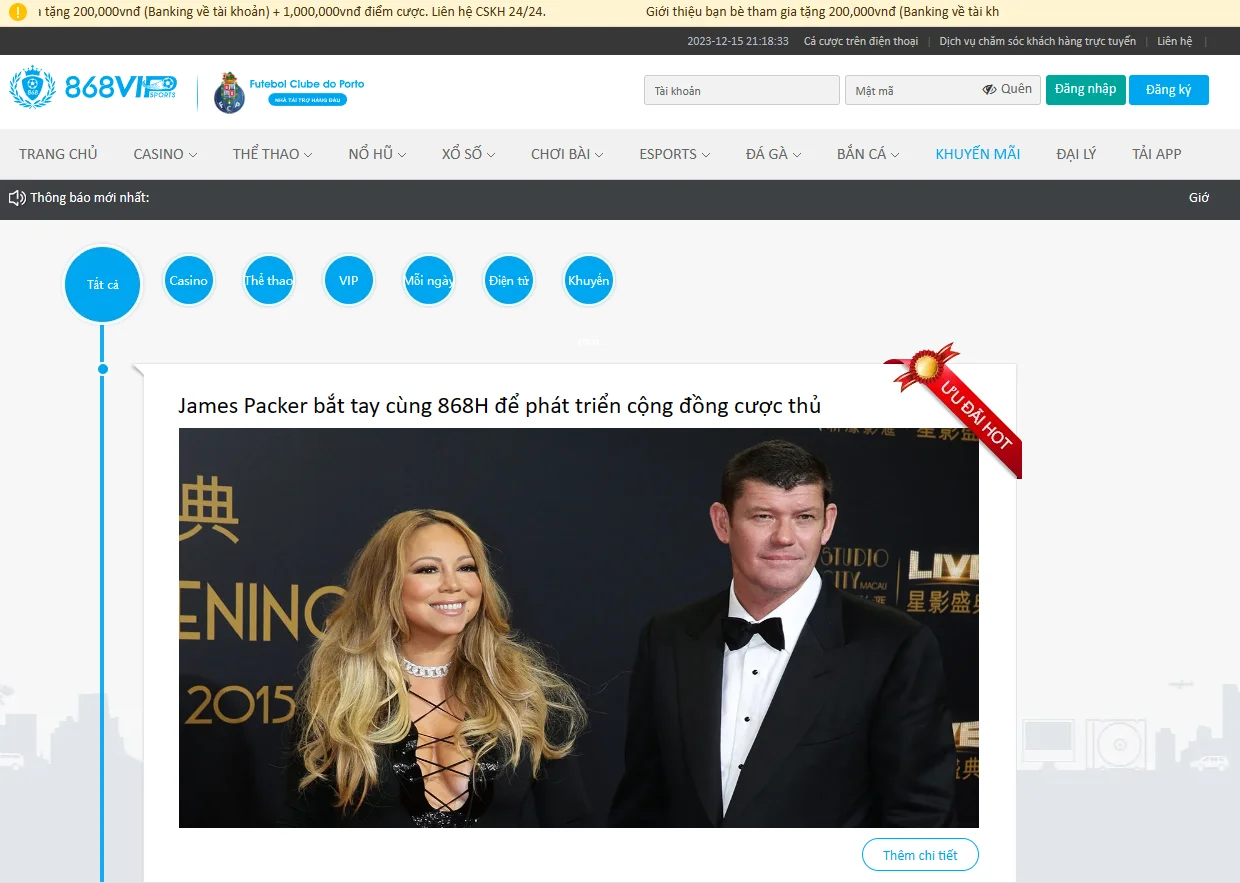
Task: Click the Tài khoản username field
Action: [741, 90]
